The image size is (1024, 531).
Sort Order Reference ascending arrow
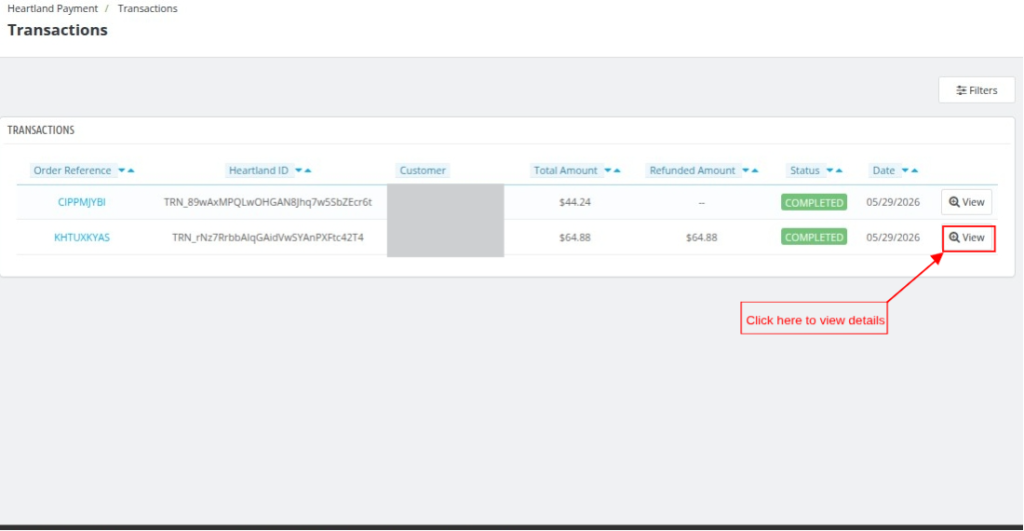click(x=131, y=170)
